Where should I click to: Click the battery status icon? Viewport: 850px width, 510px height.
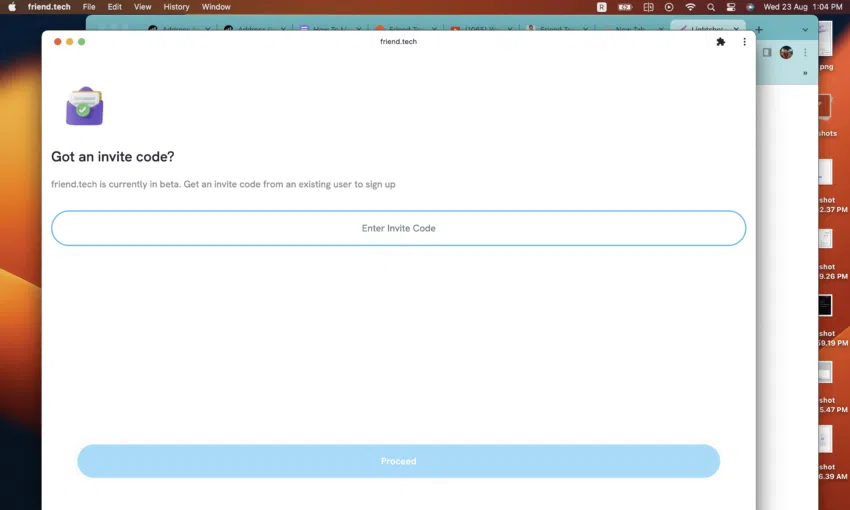[x=625, y=7]
